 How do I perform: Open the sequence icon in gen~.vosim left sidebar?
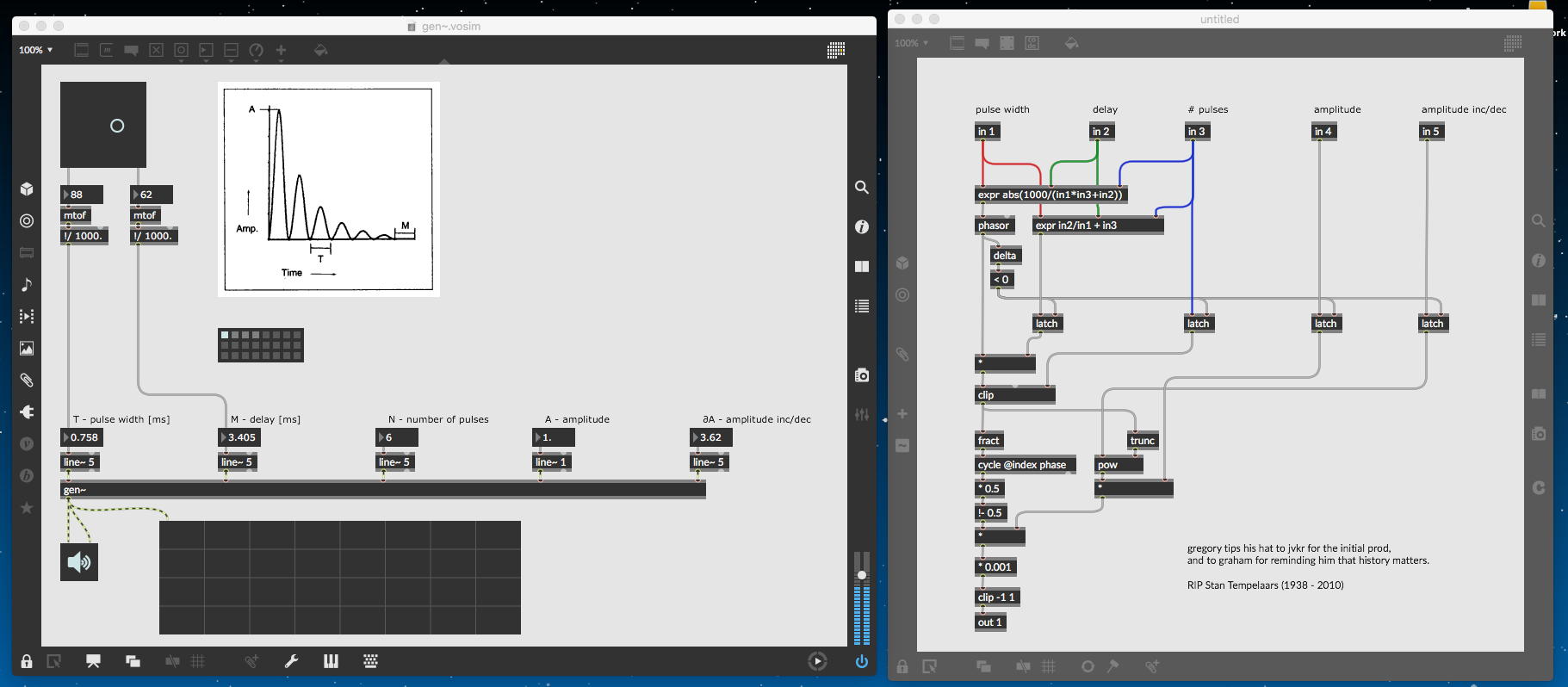(27, 317)
